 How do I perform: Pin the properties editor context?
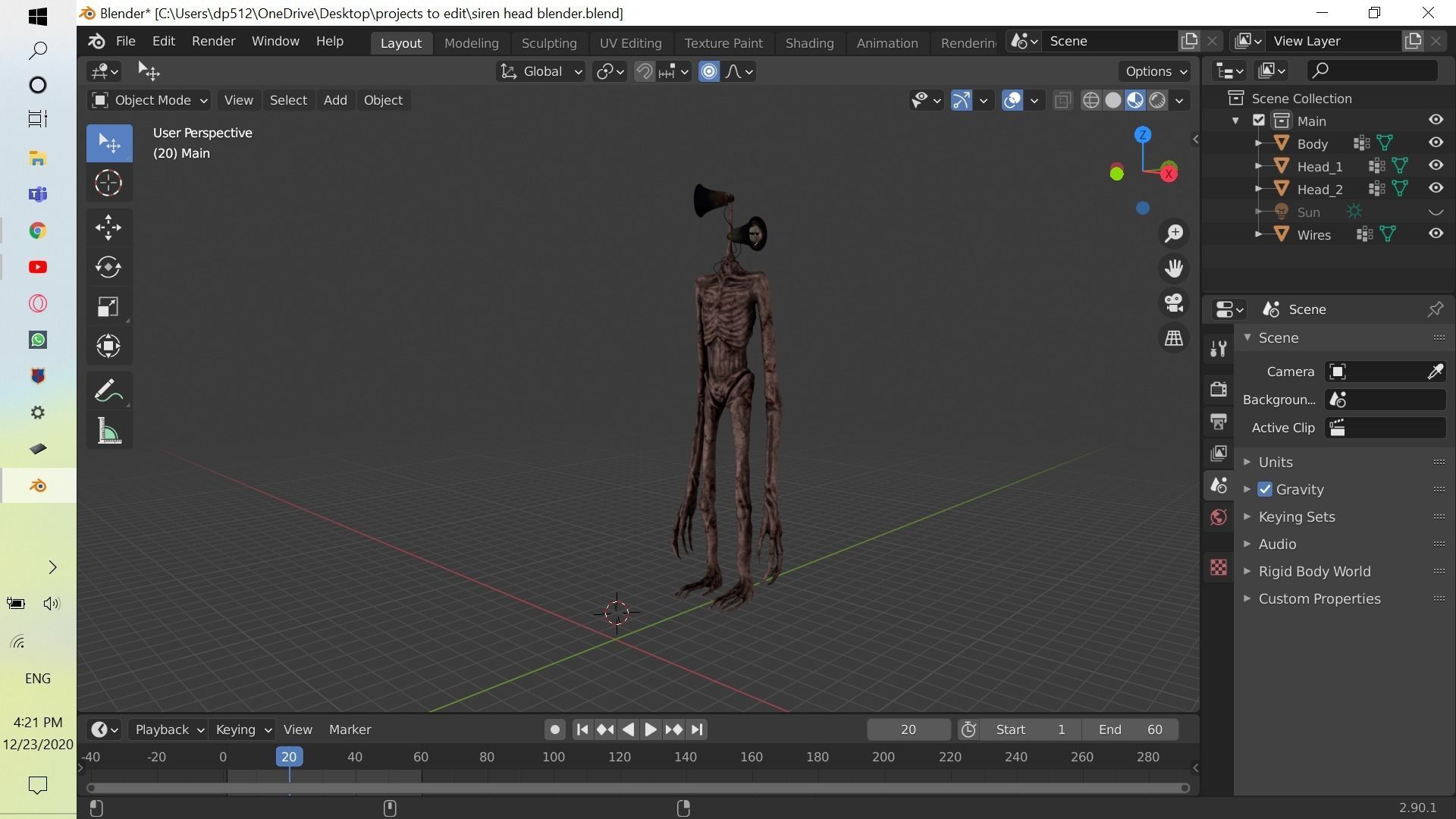(1435, 309)
